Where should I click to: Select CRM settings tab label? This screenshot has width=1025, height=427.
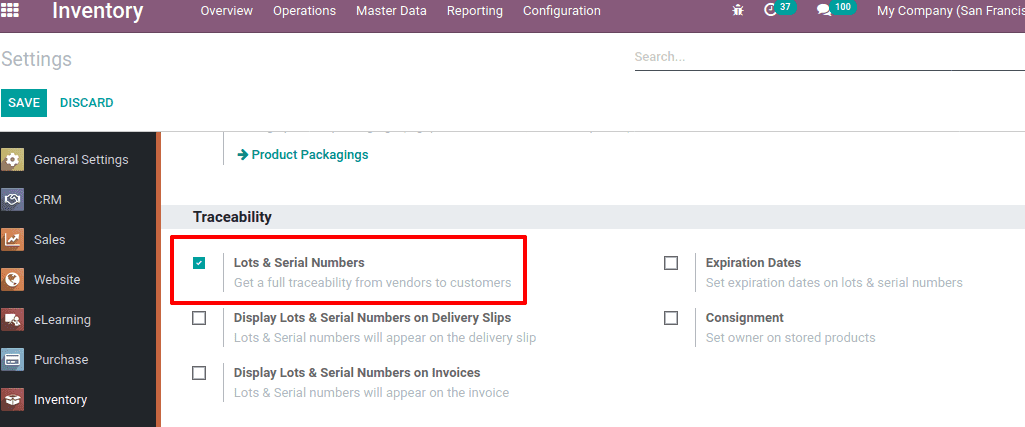[x=48, y=199]
